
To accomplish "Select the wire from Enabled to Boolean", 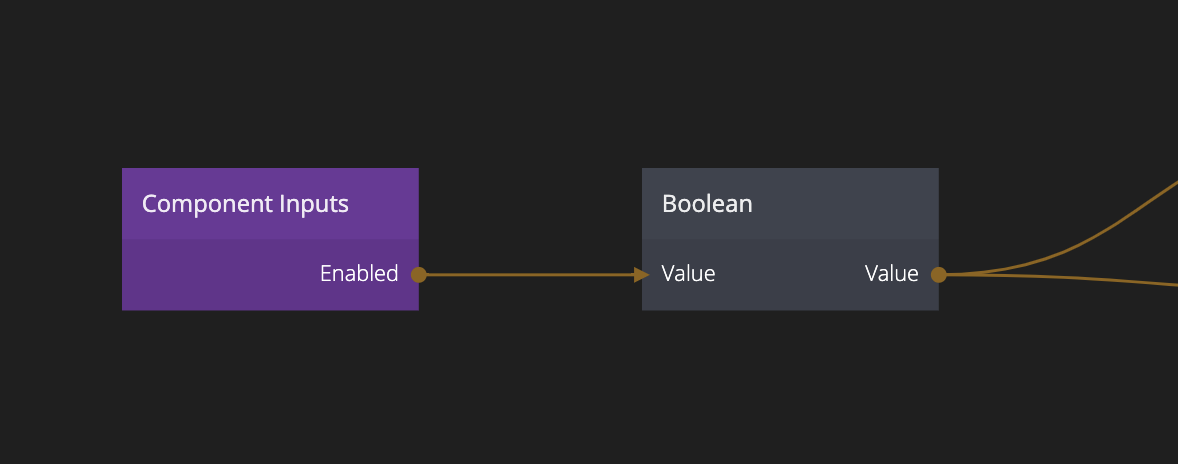I will pyautogui.click(x=530, y=275).
